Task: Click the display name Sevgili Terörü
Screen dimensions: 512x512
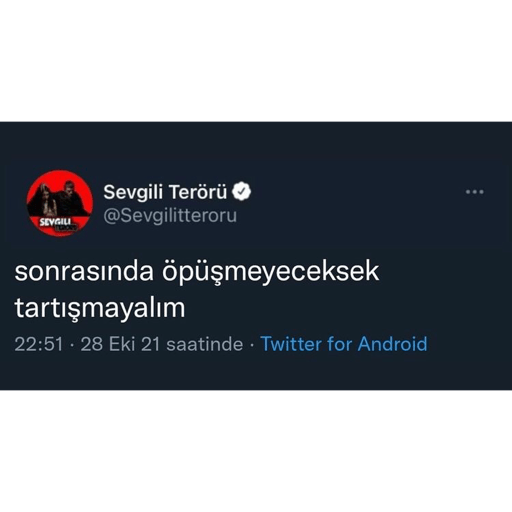Action: click(165, 192)
